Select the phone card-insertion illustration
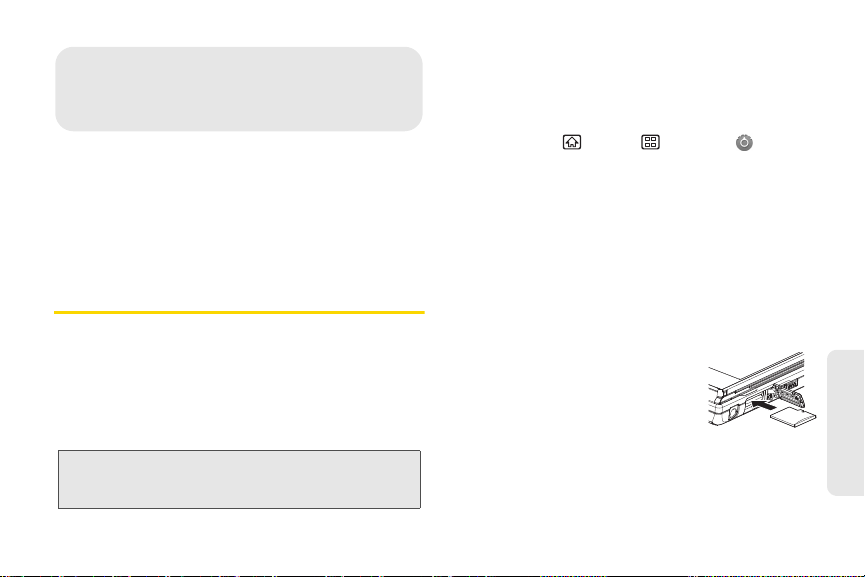Screen dimensions: 865x577 (762, 389)
